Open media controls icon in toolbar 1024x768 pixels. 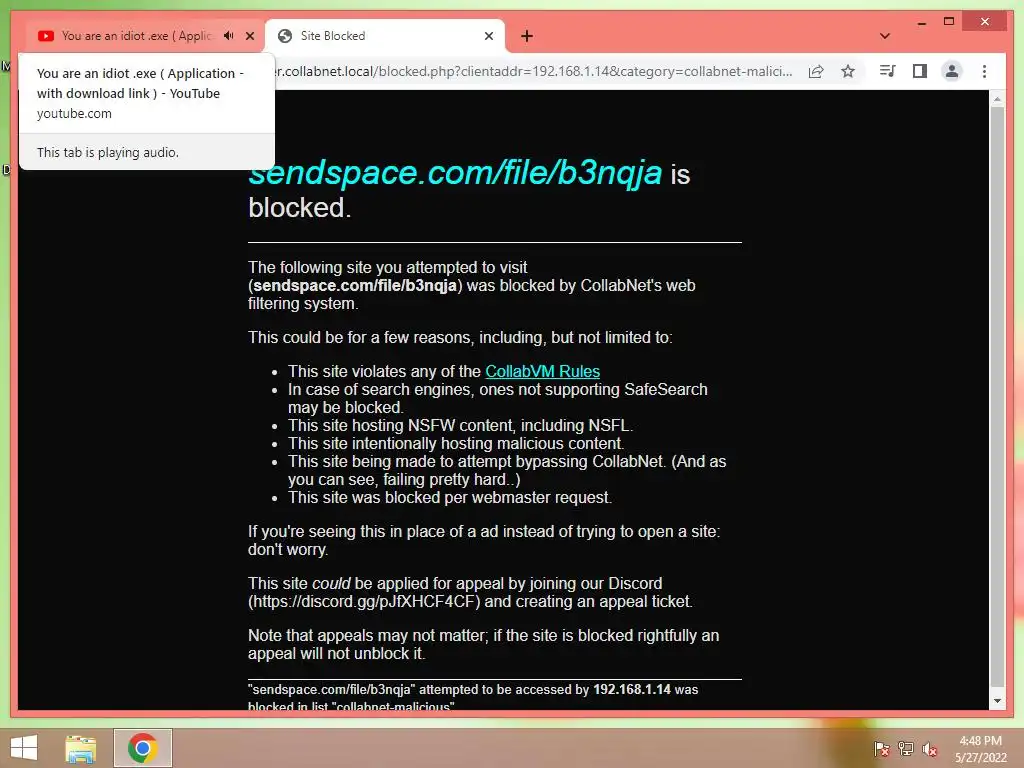pyautogui.click(x=888, y=71)
